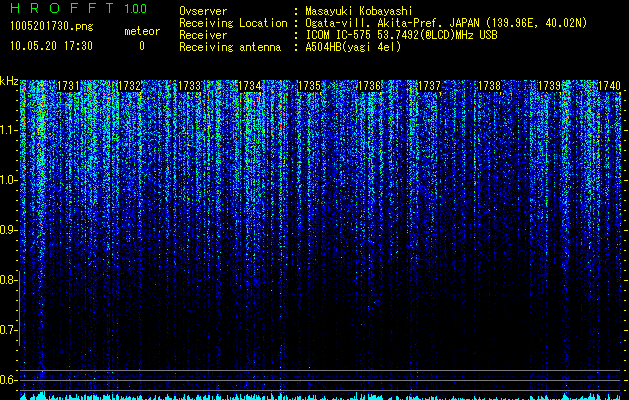Click the Receiver label
The height and width of the screenshot is (400, 629).
[203, 35]
